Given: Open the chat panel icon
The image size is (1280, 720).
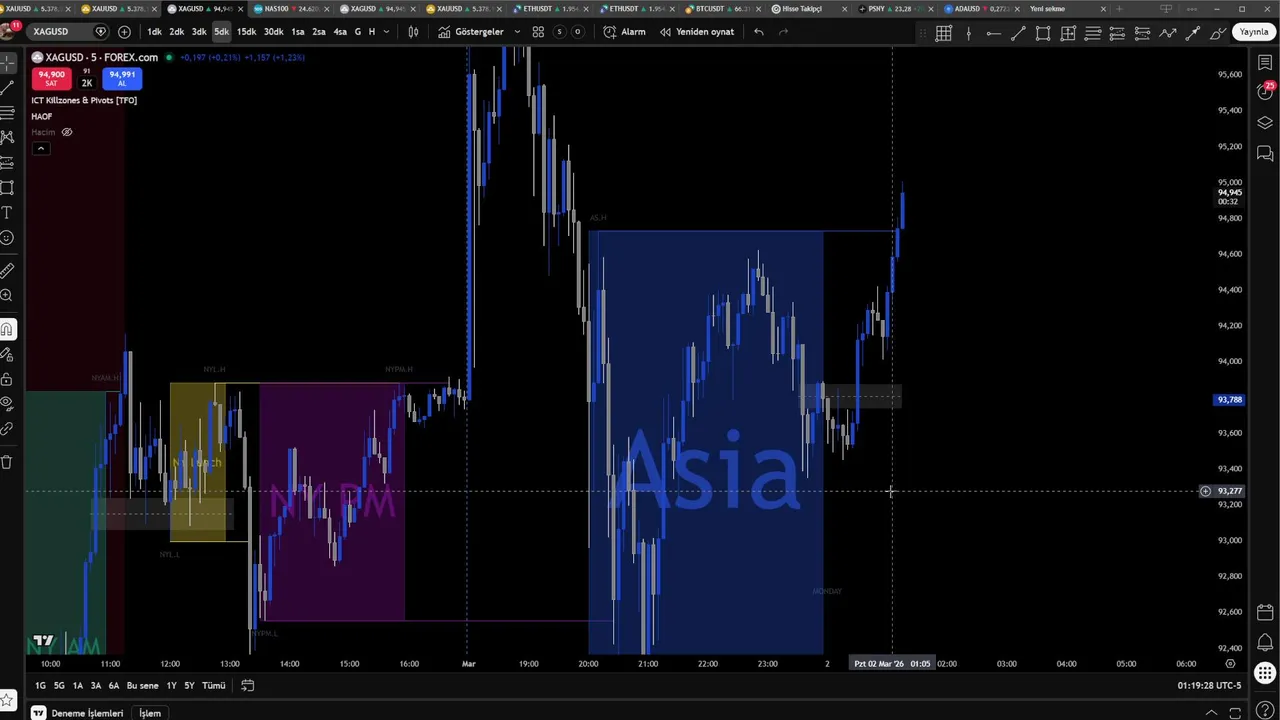Looking at the screenshot, I should pyautogui.click(x=1265, y=153).
